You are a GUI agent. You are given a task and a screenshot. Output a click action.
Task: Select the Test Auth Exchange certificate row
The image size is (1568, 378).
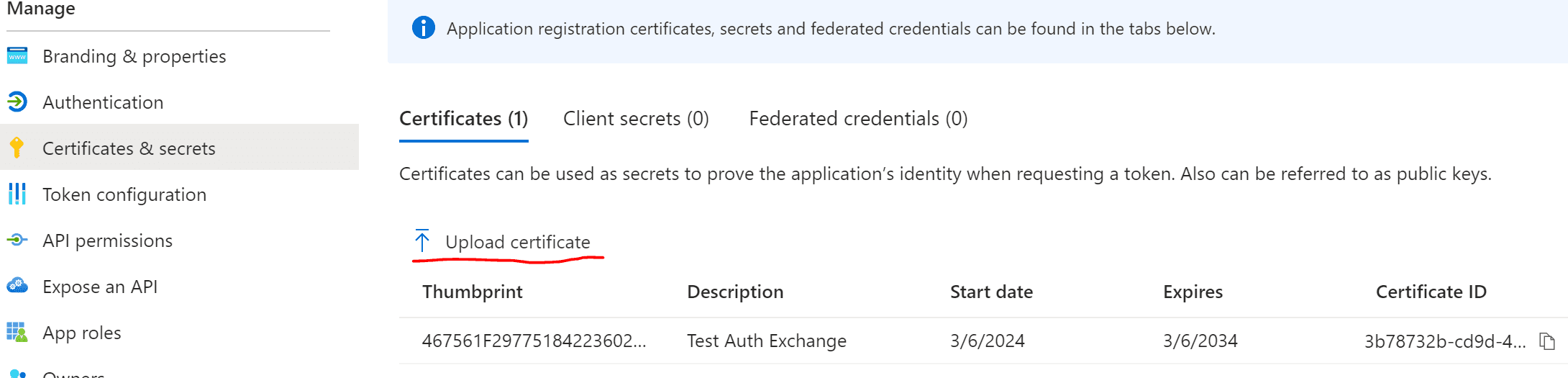point(766,341)
